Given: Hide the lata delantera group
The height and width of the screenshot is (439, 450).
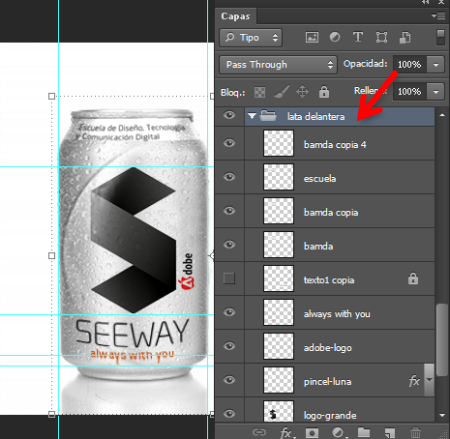Looking at the screenshot, I should point(229,115).
